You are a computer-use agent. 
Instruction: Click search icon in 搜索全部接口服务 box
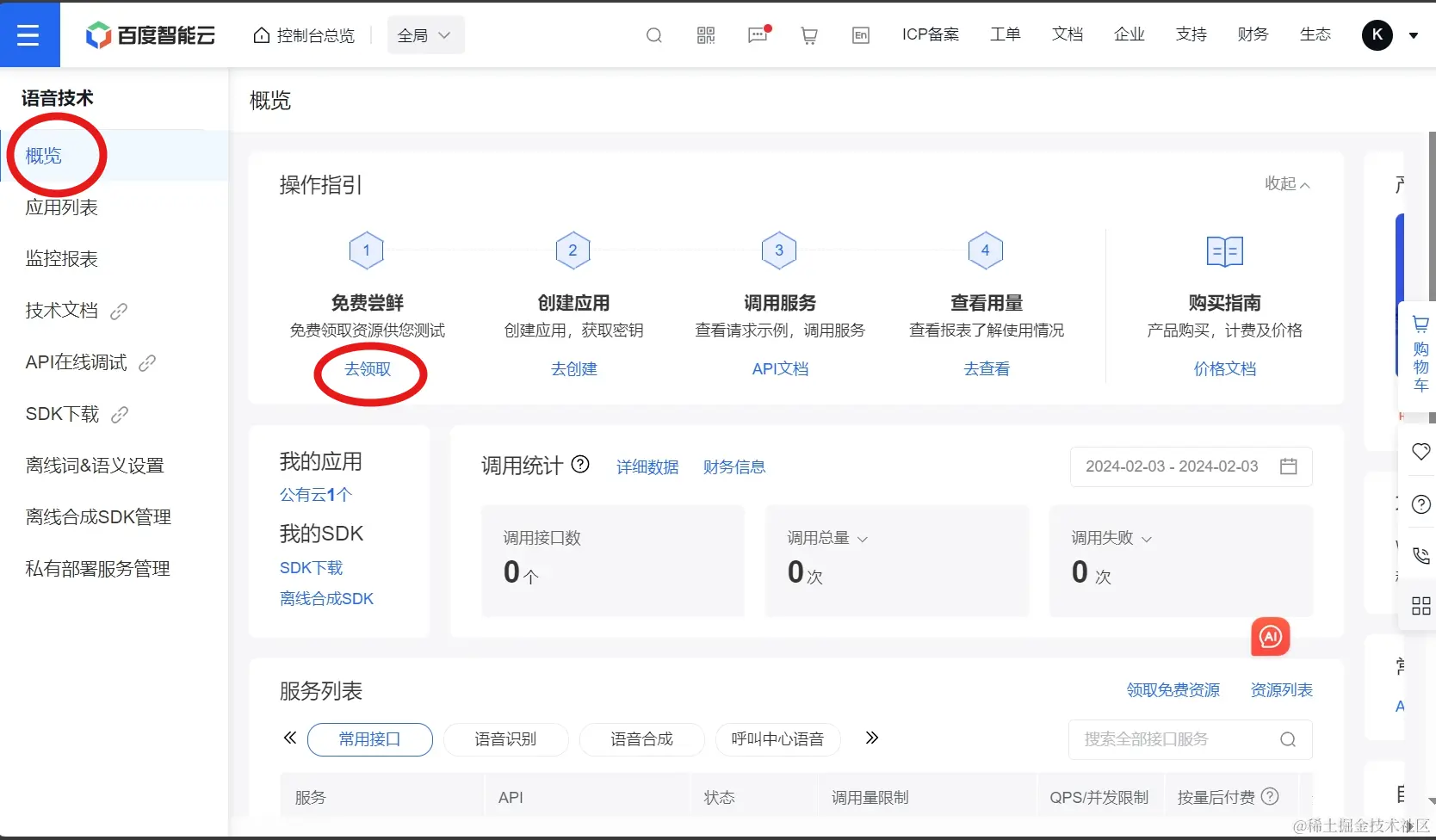pos(1288,739)
